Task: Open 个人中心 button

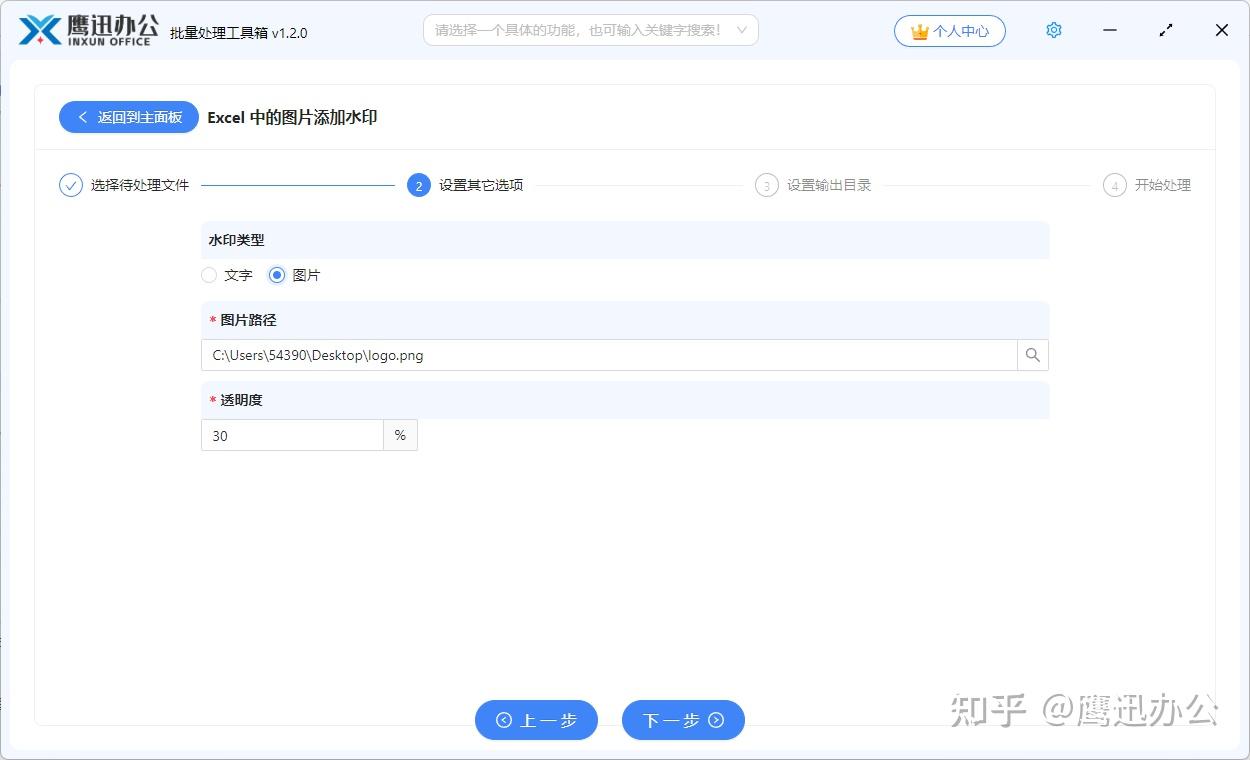Action: tap(950, 31)
